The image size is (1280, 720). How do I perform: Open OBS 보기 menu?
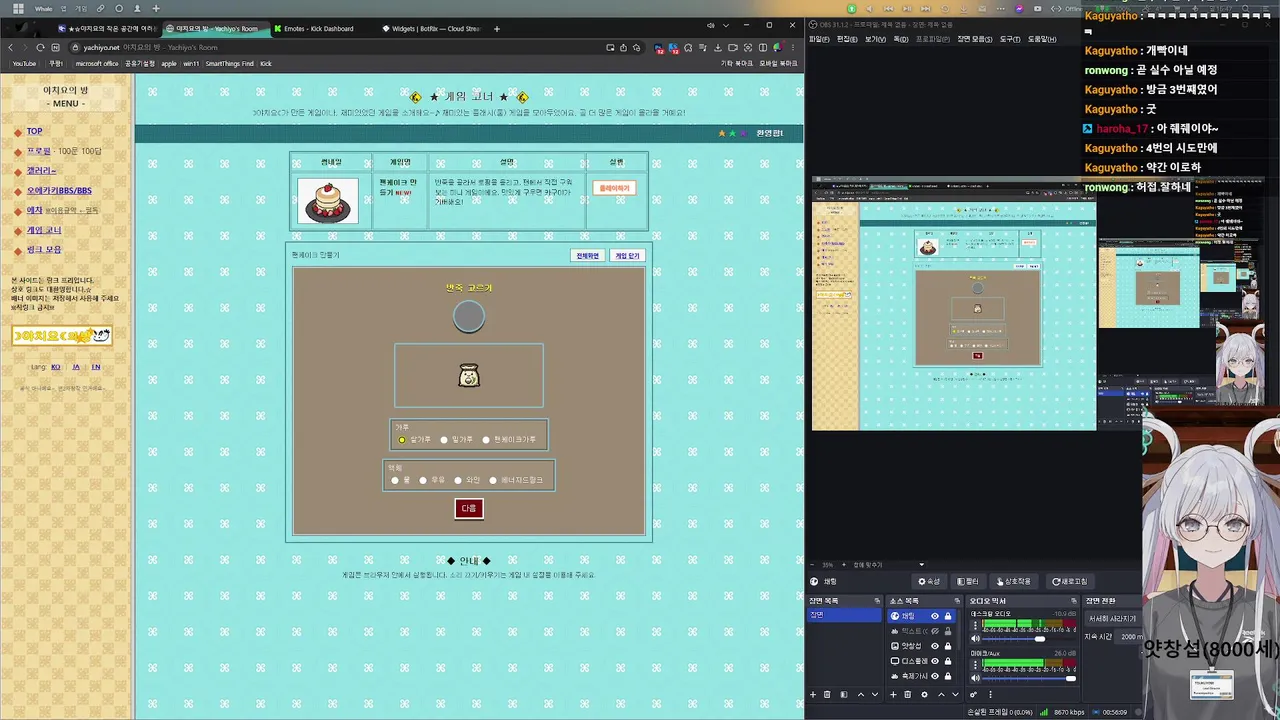[x=875, y=39]
